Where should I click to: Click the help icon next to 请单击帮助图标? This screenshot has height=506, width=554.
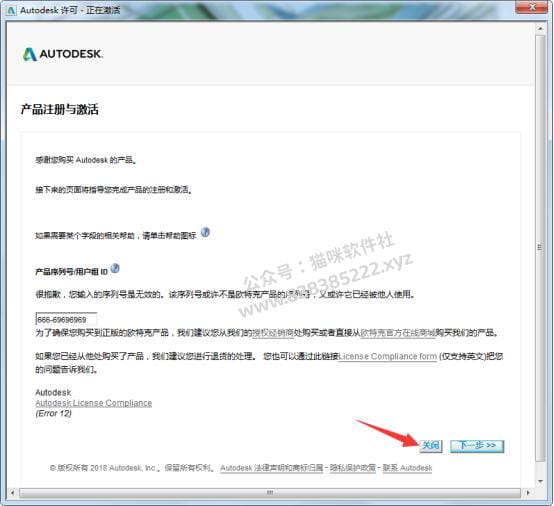pyautogui.click(x=205, y=232)
